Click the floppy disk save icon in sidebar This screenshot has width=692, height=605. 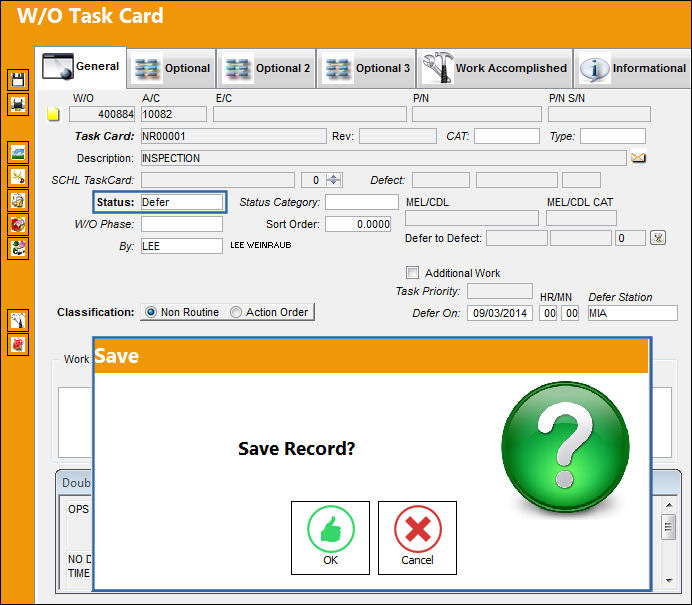(18, 80)
